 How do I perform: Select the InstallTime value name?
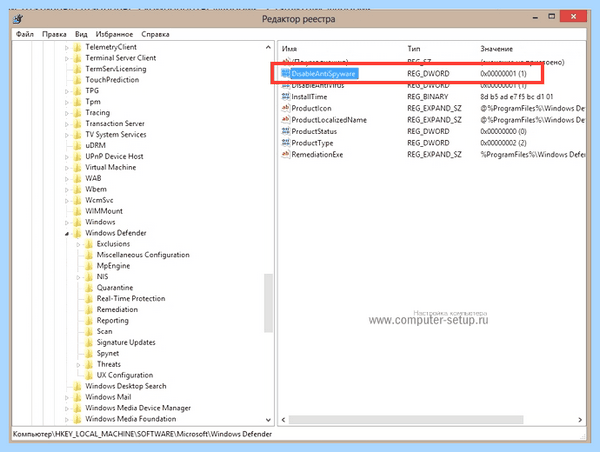coord(309,97)
